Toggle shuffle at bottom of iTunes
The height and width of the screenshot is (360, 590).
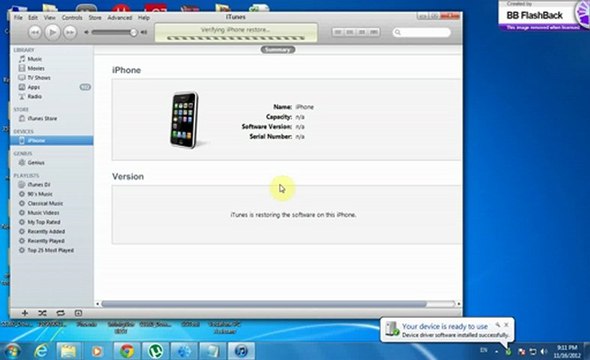click(x=43, y=313)
